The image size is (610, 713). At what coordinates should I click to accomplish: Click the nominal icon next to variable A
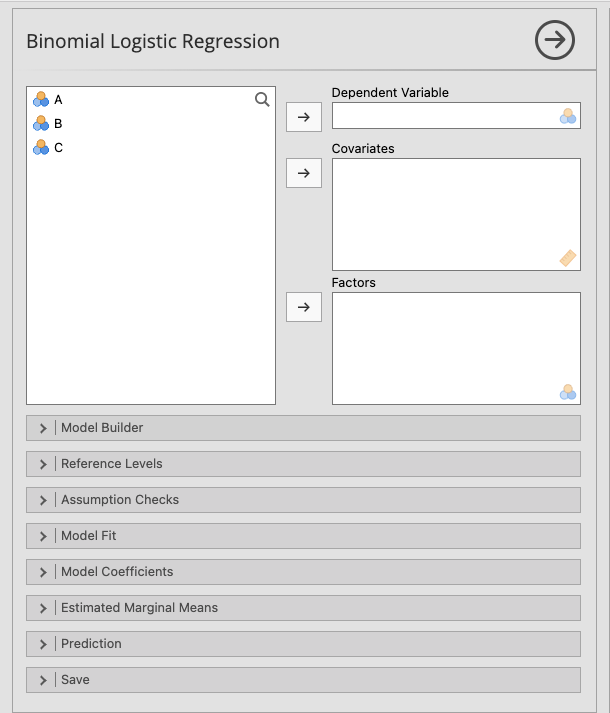pyautogui.click(x=41, y=99)
